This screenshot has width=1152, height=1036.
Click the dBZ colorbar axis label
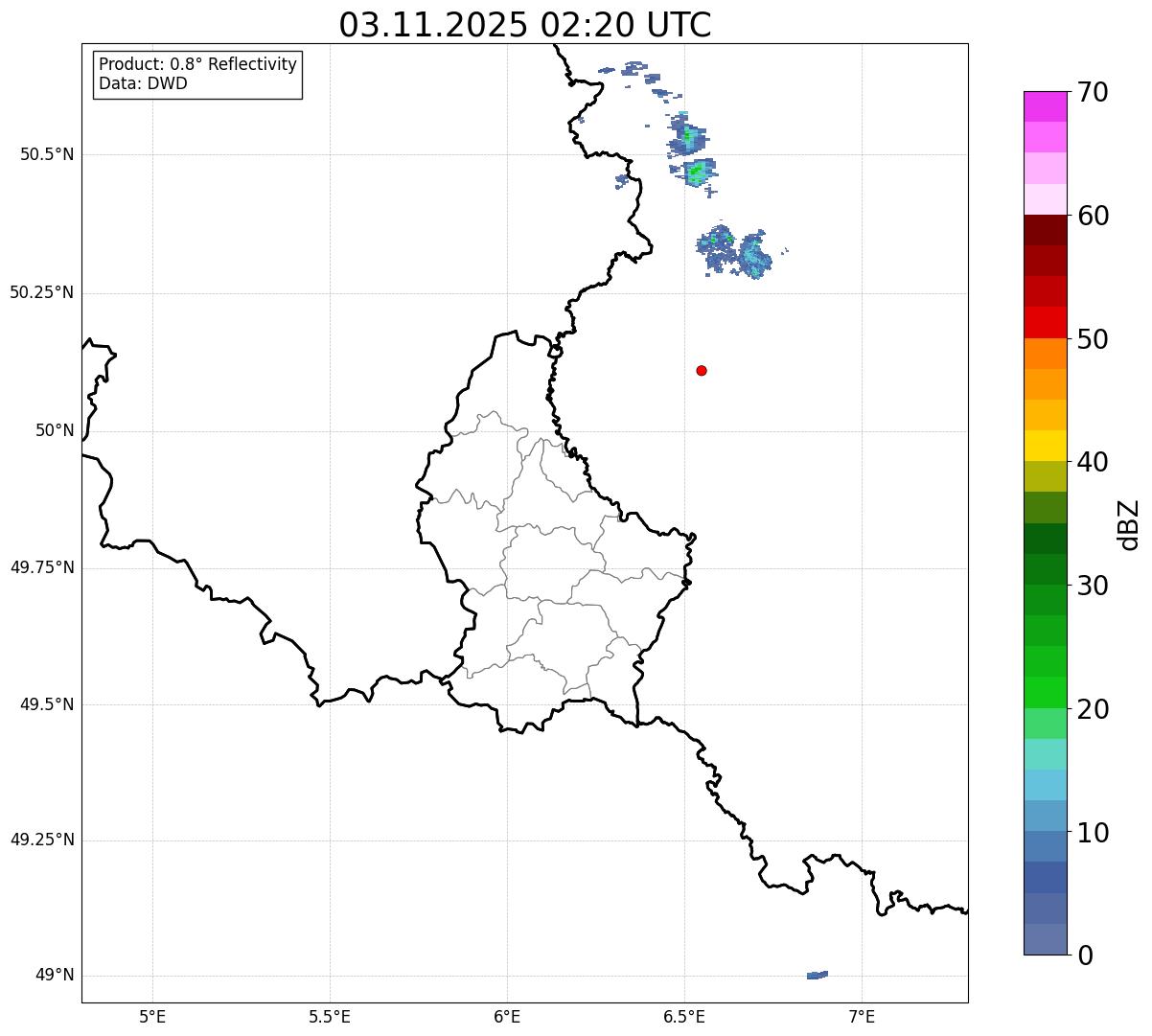pyautogui.click(x=1129, y=524)
